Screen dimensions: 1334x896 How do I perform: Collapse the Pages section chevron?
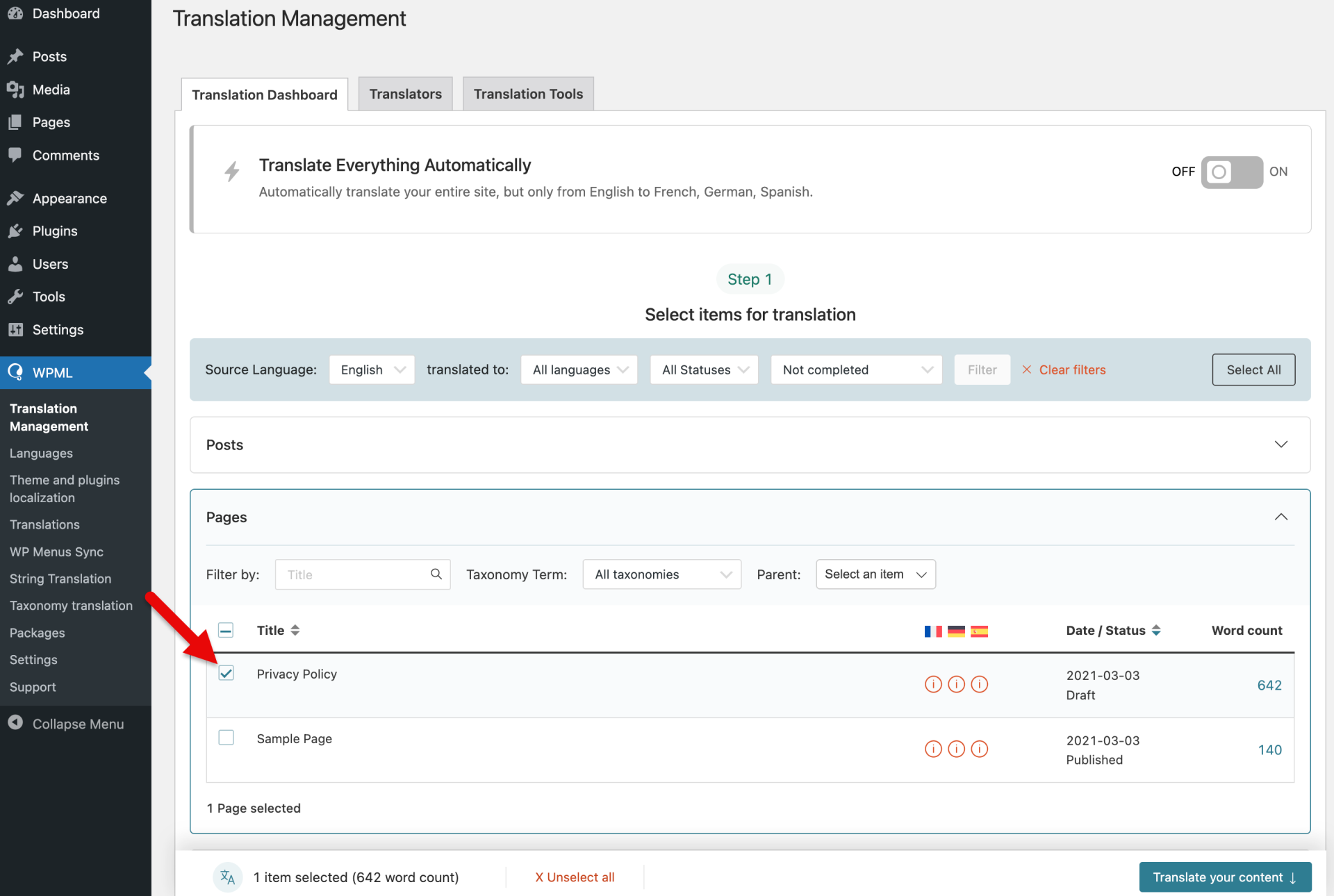click(x=1281, y=517)
